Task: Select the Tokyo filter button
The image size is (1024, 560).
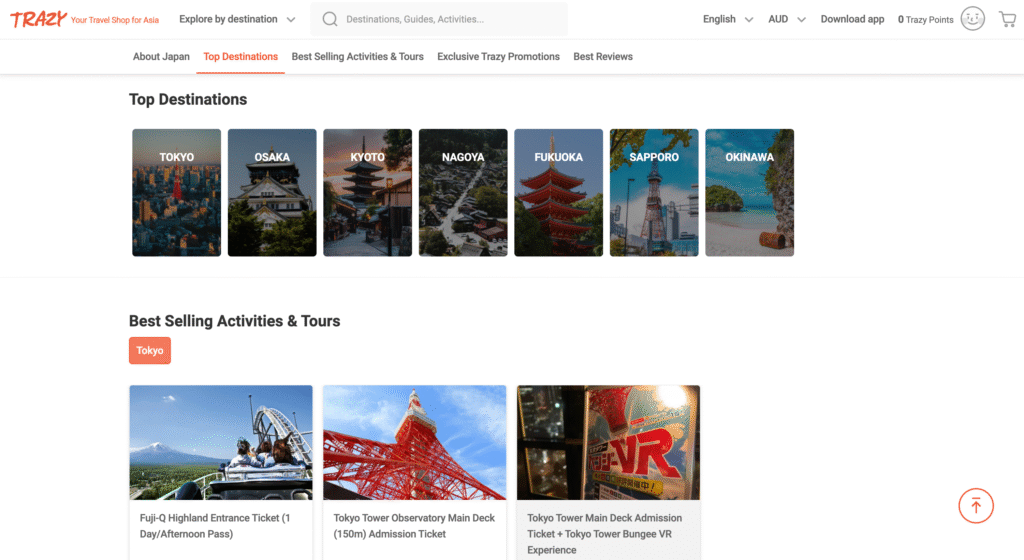Action: (150, 351)
